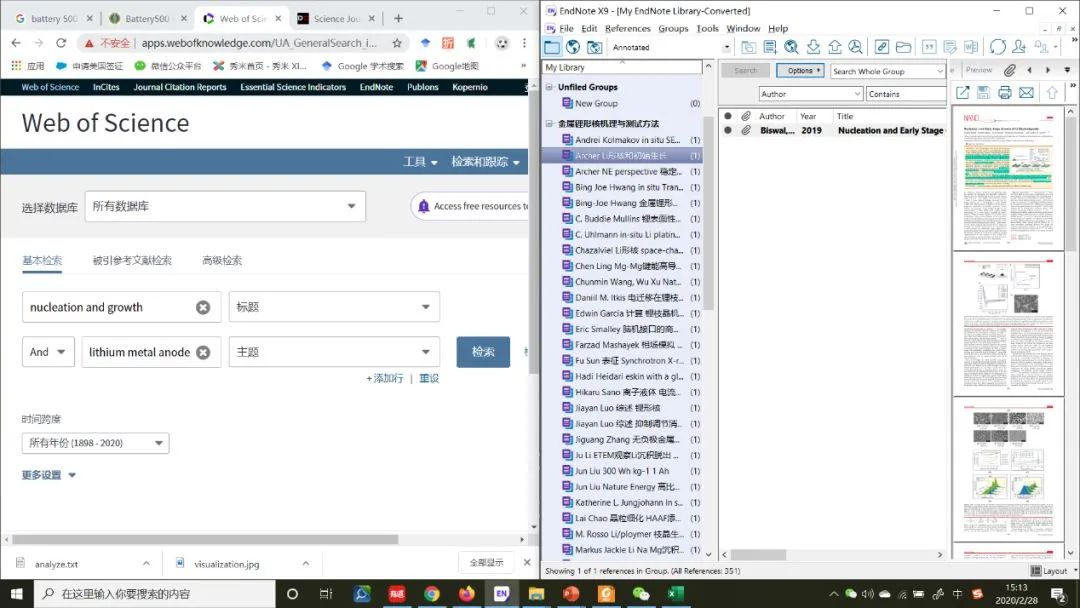Collapse the Unfiled Groups tree section
The width and height of the screenshot is (1080, 608).
tap(549, 88)
